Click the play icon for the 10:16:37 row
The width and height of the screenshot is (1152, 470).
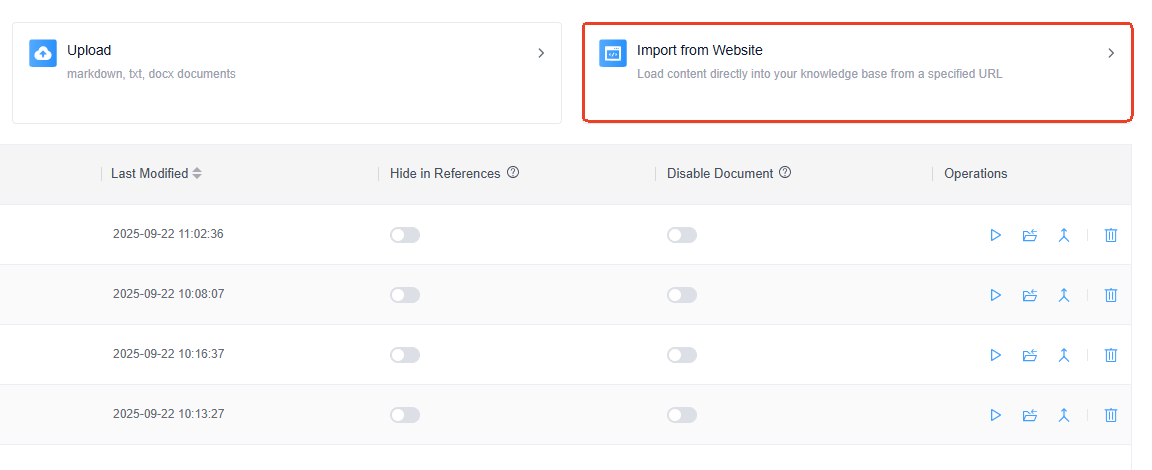coord(995,355)
